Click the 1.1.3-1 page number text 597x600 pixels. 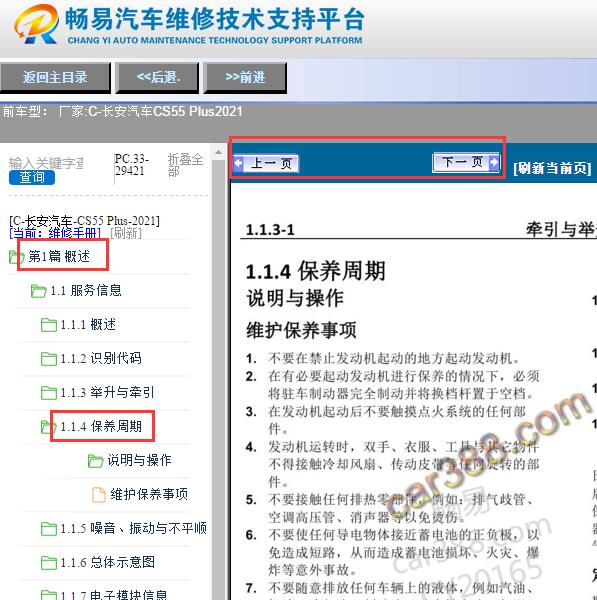coord(270,230)
